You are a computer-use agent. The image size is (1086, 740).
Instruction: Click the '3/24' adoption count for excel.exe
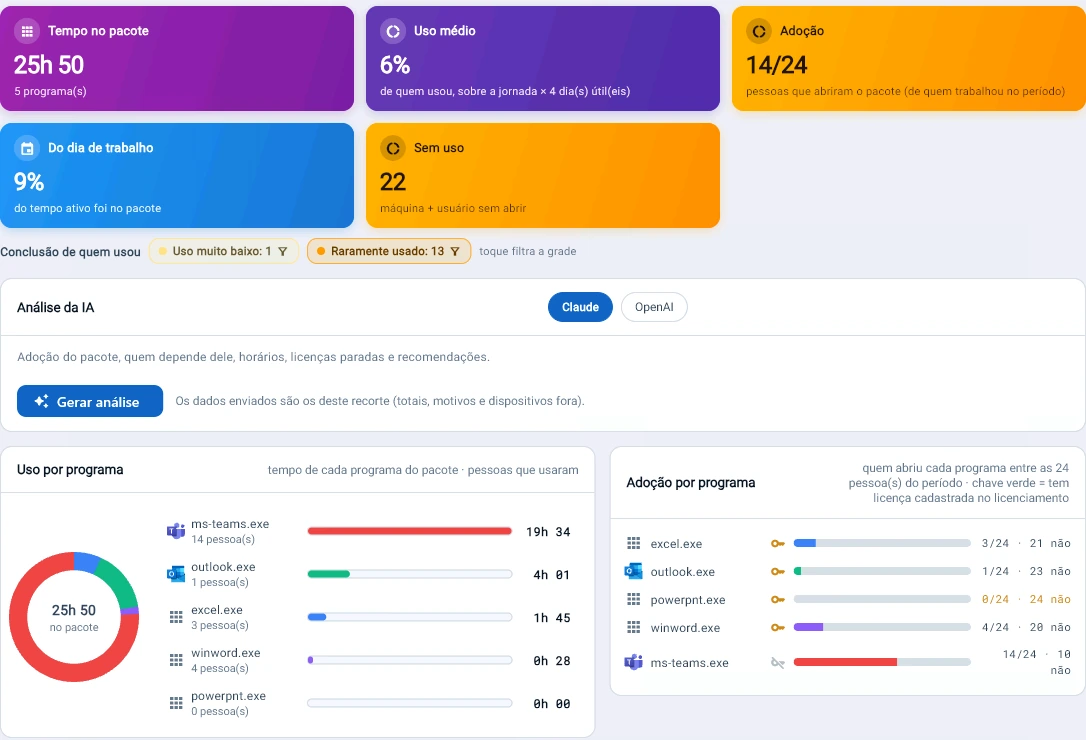tap(995, 543)
